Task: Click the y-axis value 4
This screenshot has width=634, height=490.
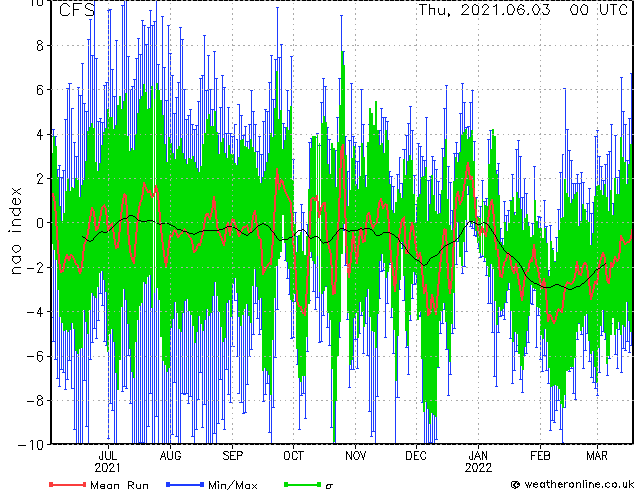Action: [40, 134]
